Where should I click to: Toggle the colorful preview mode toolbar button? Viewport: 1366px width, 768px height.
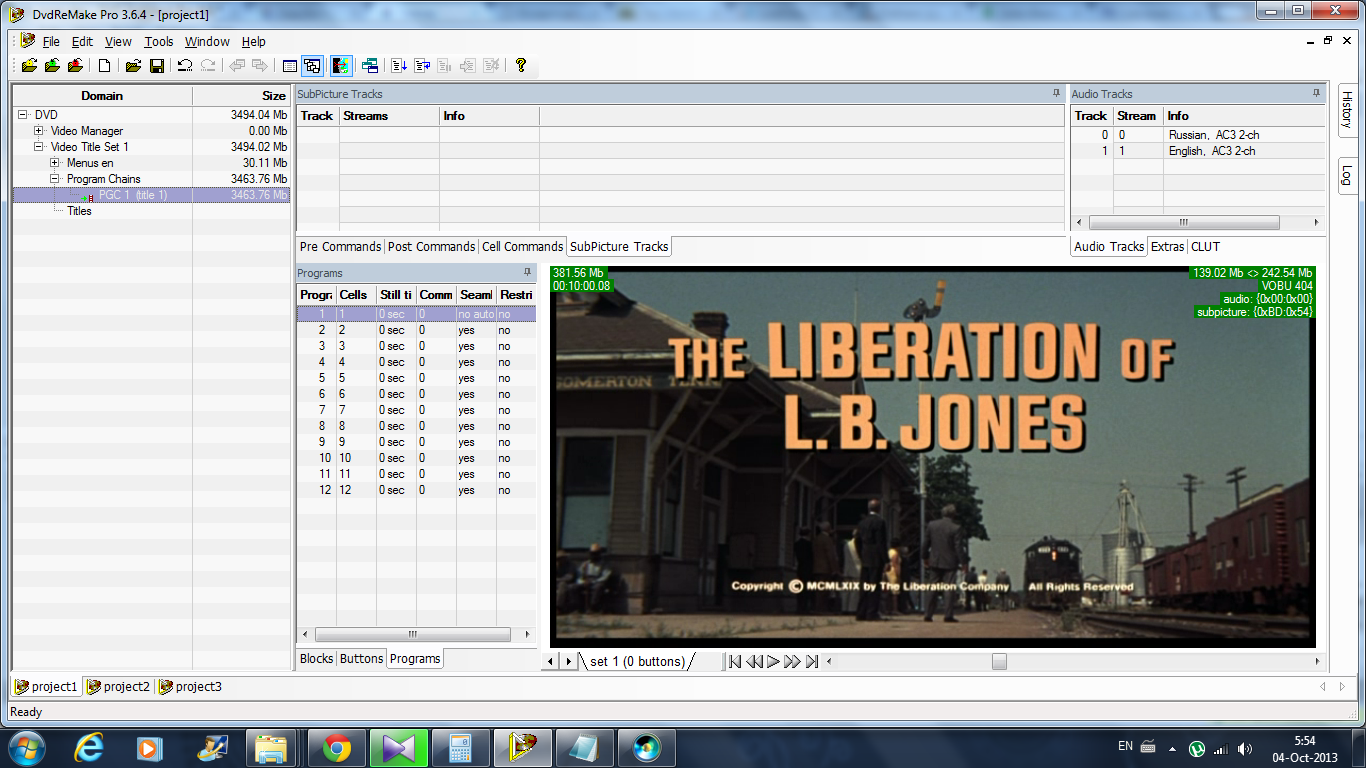[341, 66]
